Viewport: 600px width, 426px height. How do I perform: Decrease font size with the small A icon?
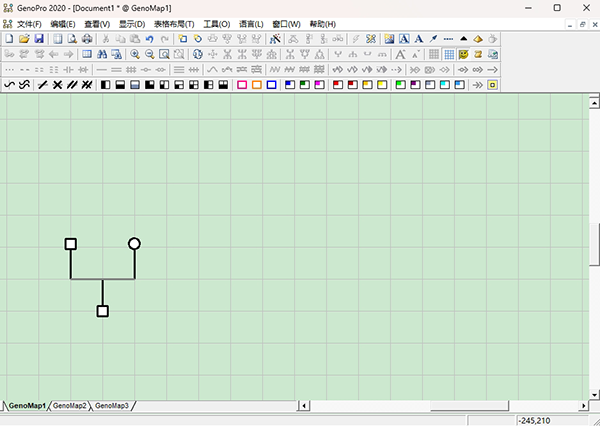(x=416, y=54)
